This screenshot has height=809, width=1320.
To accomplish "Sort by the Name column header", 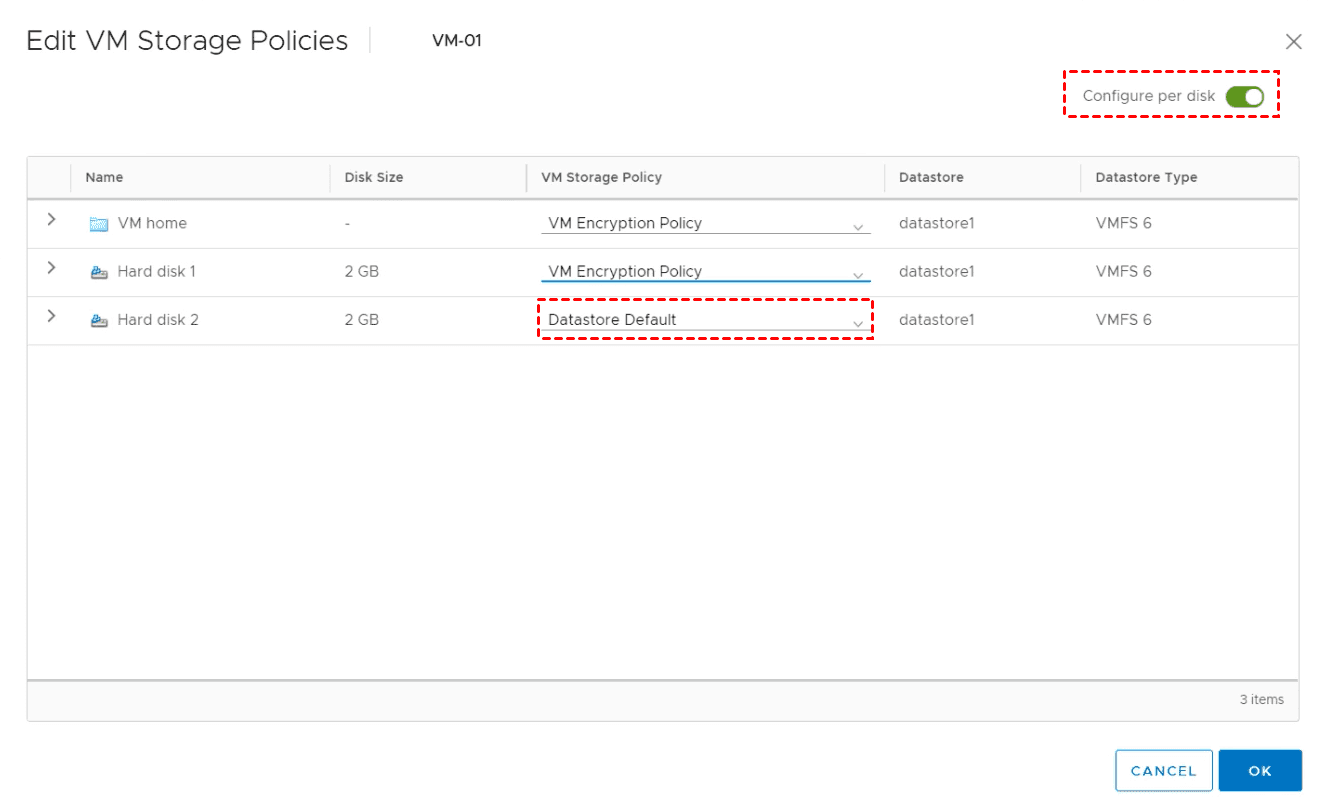I will [x=104, y=177].
